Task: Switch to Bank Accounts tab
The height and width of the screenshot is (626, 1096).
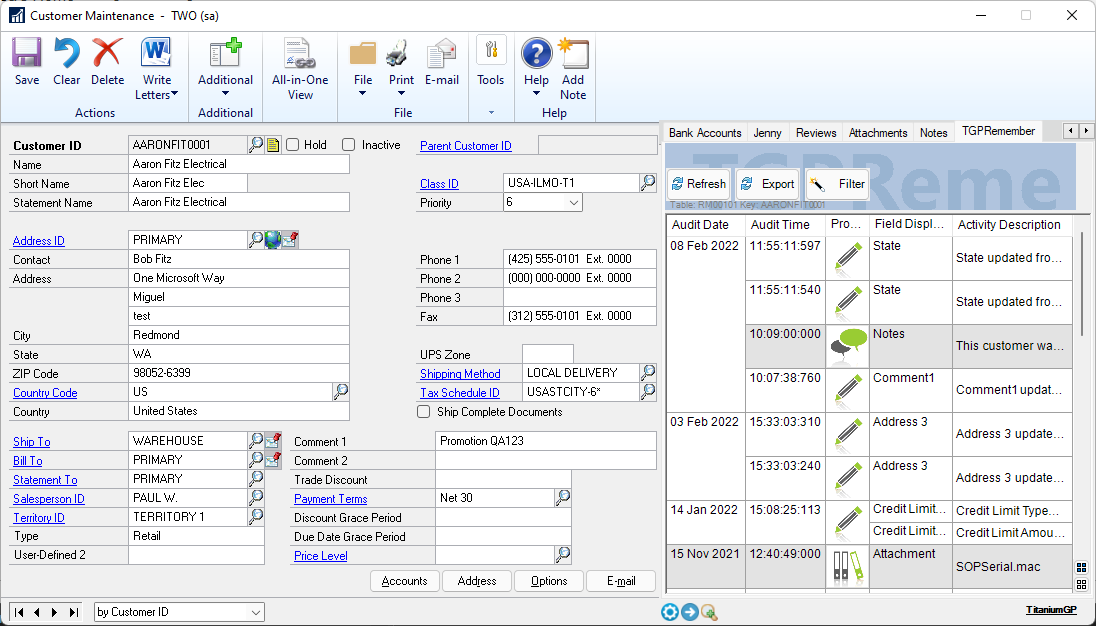Action: [x=705, y=132]
